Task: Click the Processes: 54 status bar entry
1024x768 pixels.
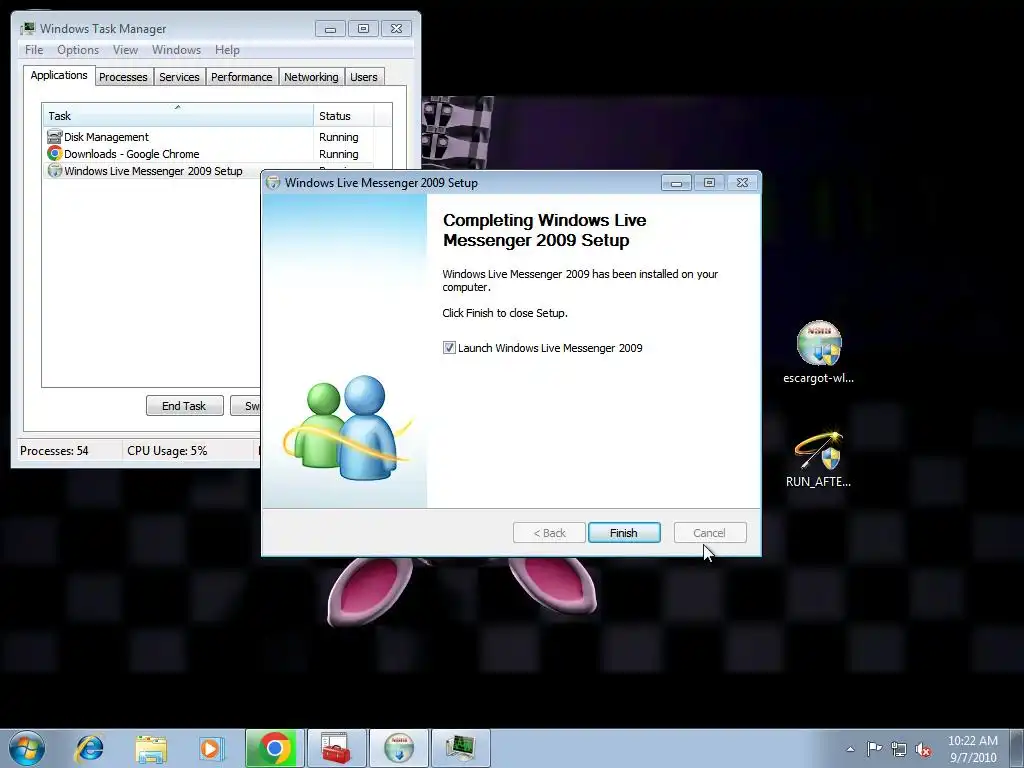Action: [54, 451]
